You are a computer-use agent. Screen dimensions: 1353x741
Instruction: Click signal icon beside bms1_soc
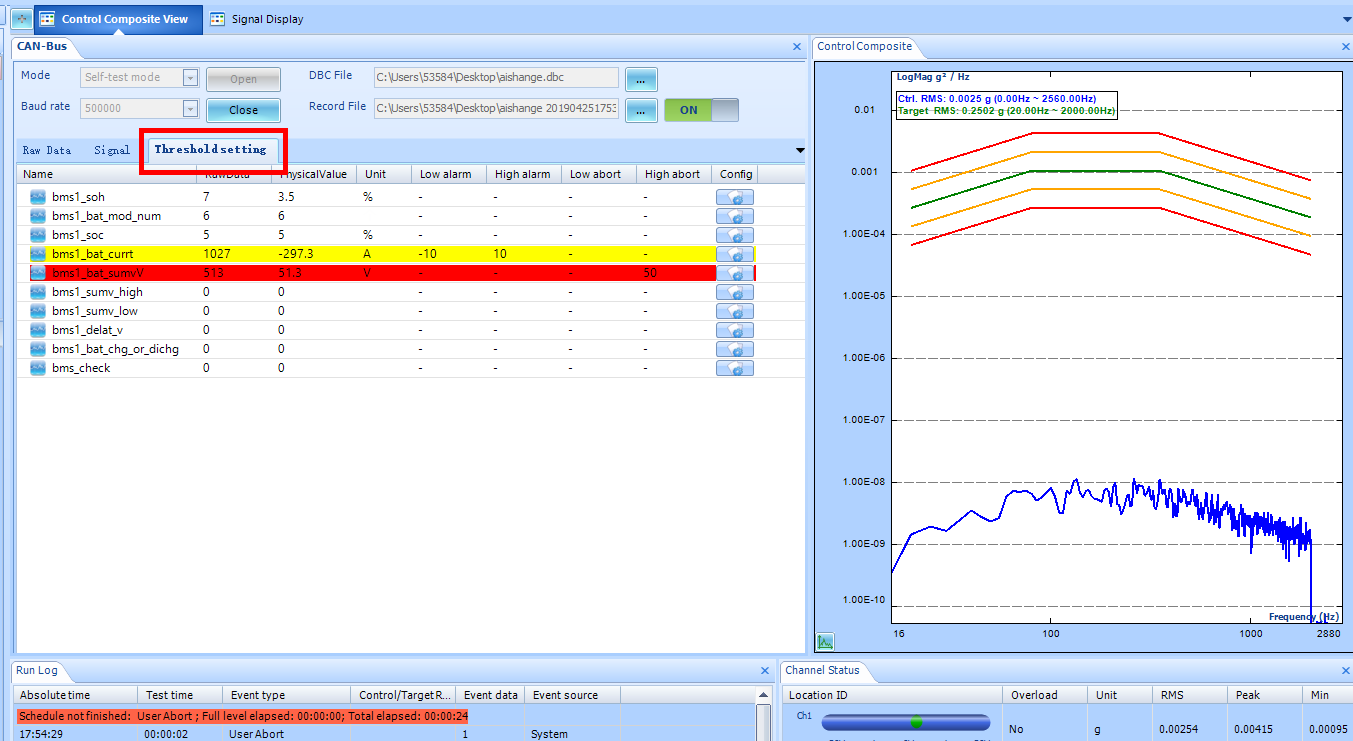(38, 235)
